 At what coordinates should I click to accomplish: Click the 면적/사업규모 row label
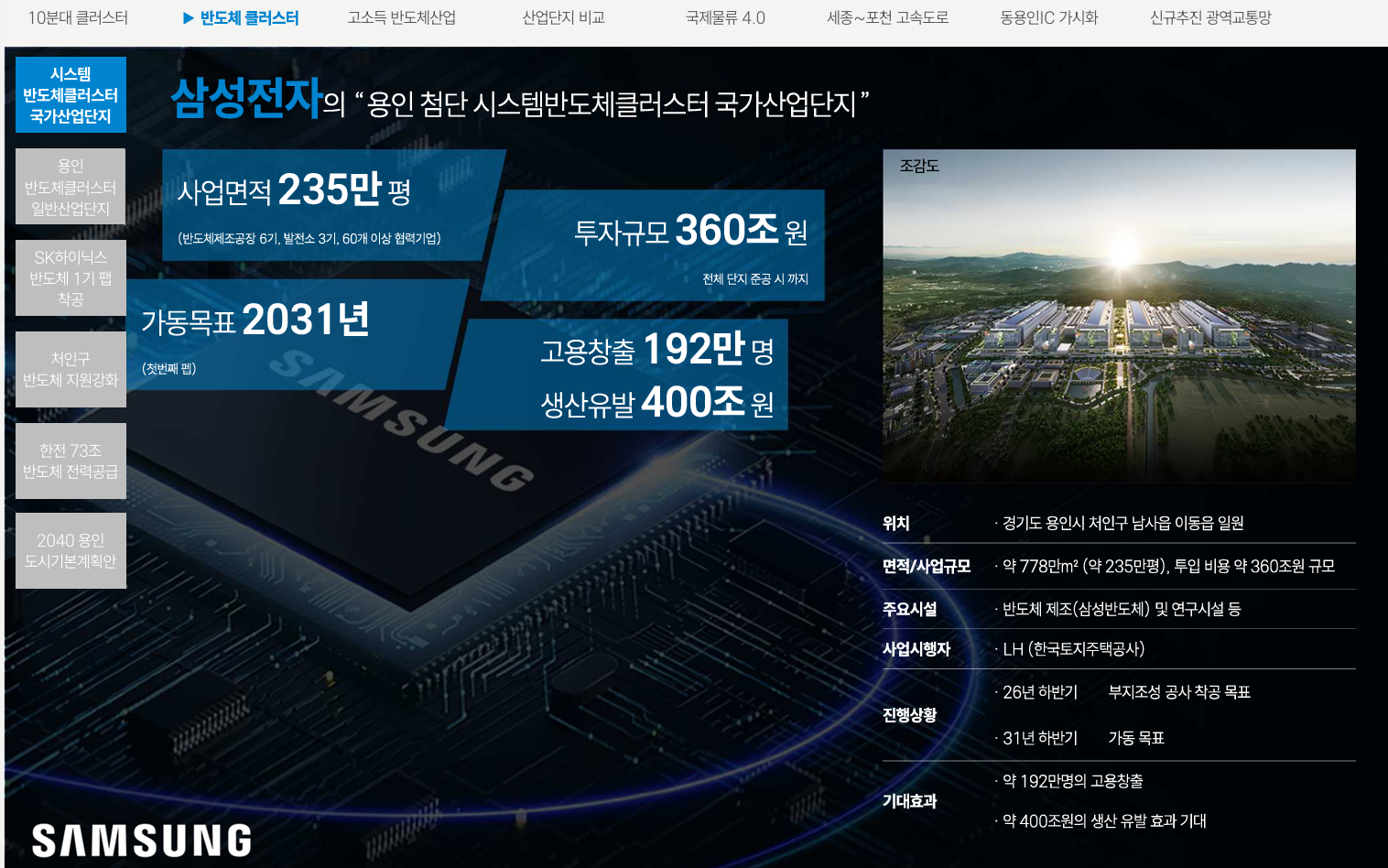coord(927,566)
